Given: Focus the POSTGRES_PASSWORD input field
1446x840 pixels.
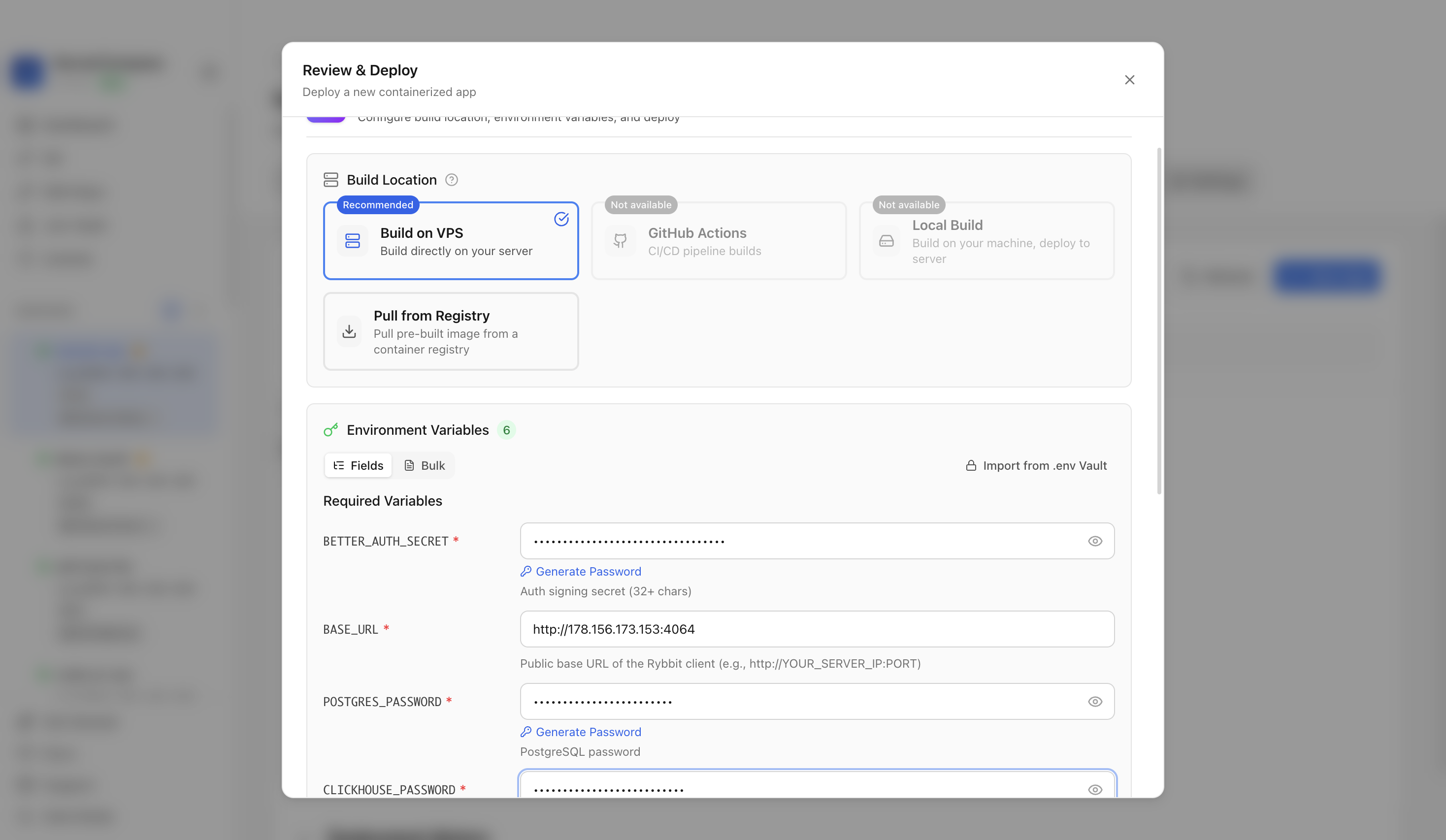Looking at the screenshot, I should (x=817, y=702).
